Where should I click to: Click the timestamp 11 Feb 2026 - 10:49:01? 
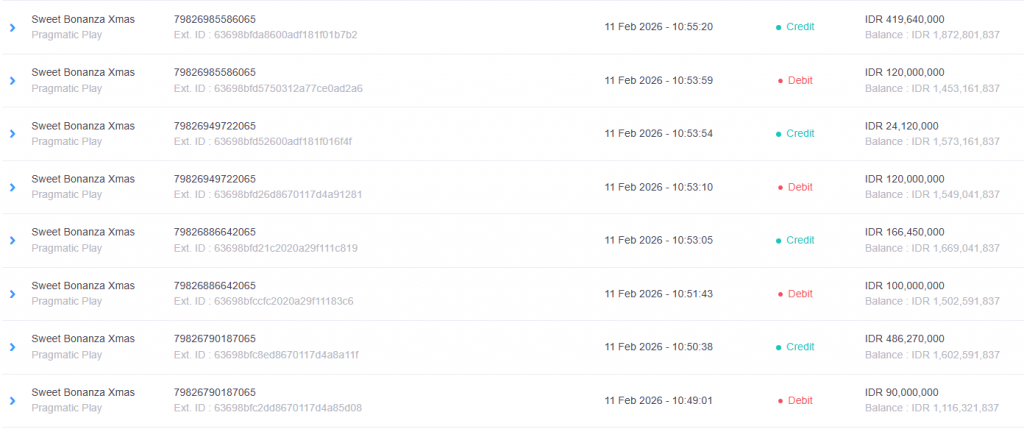pos(658,401)
